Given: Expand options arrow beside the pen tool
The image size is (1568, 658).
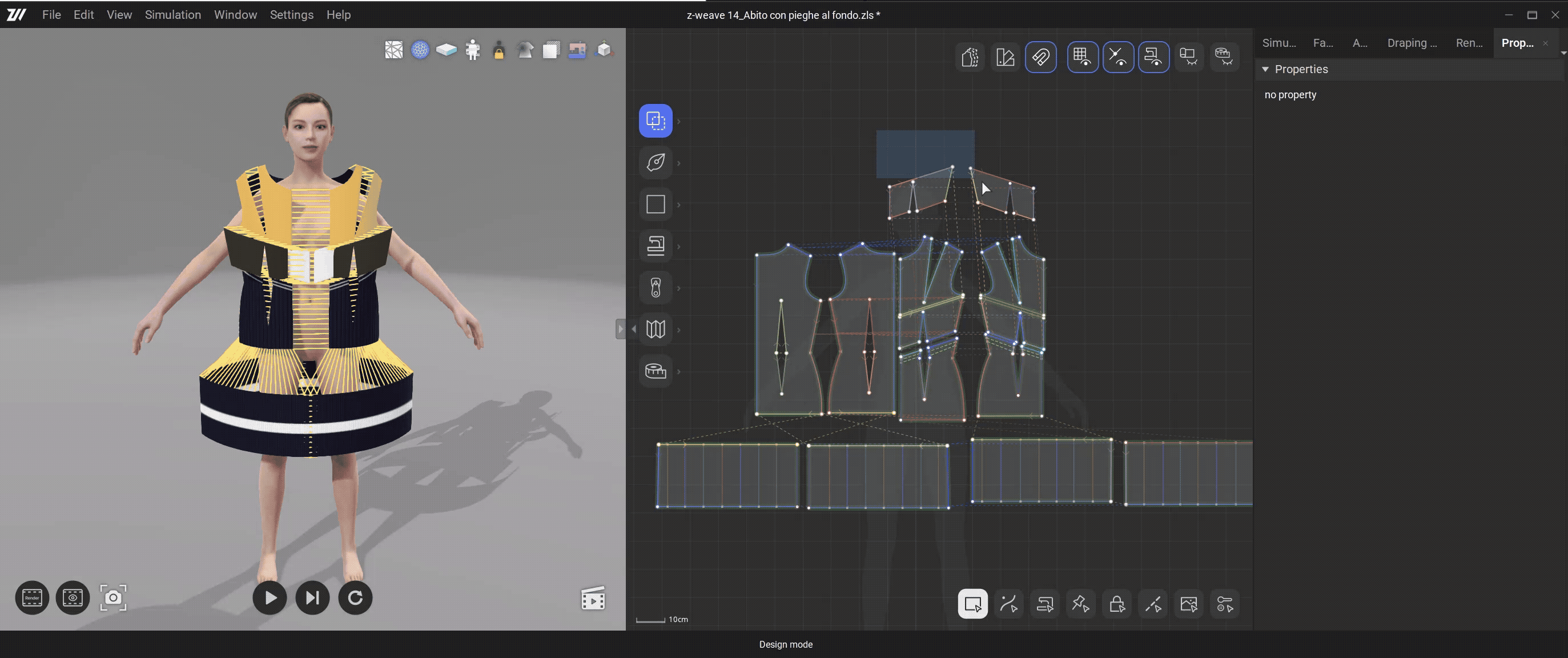Looking at the screenshot, I should [x=679, y=163].
